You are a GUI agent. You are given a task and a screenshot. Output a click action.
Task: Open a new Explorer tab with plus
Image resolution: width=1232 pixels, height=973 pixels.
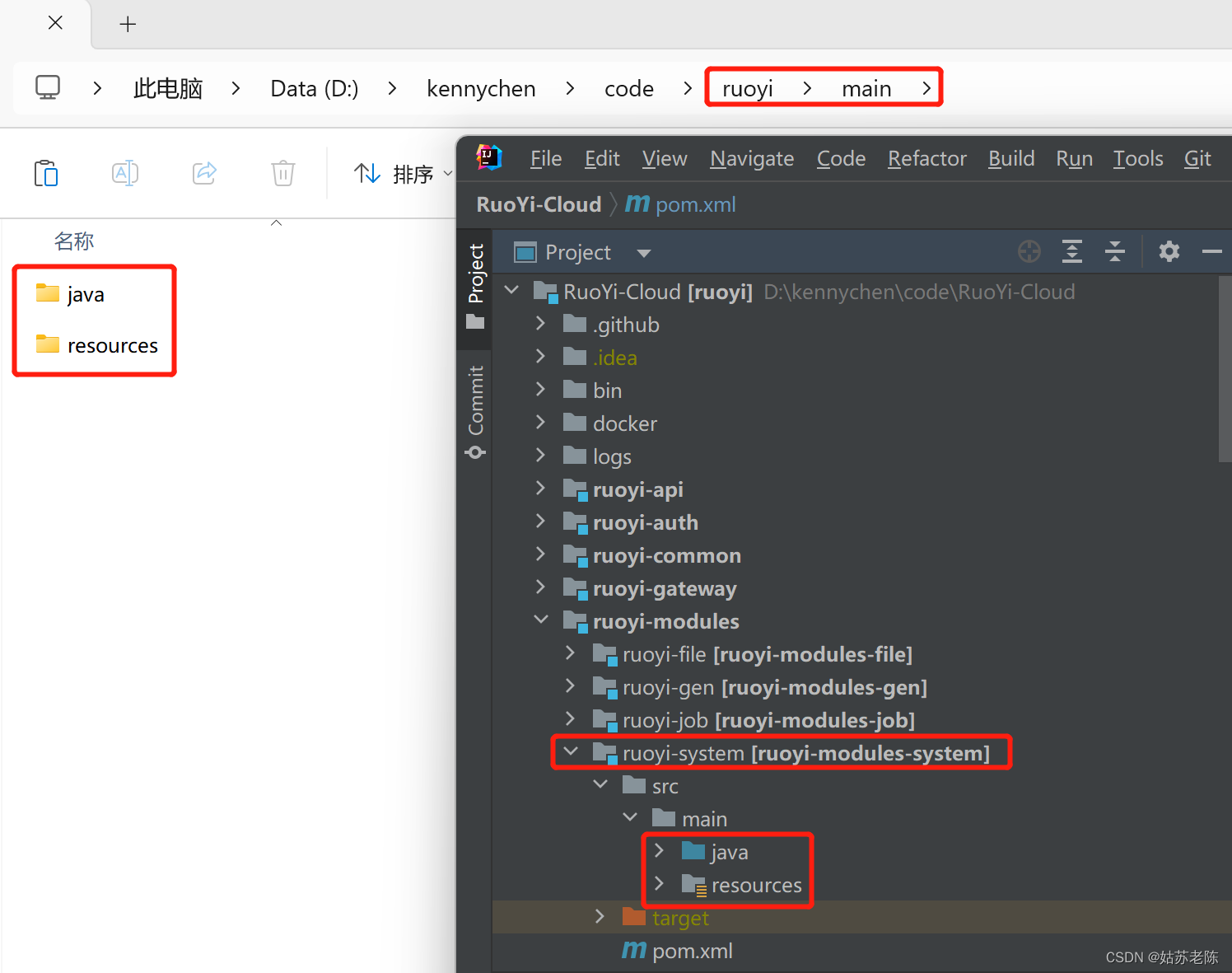128,24
